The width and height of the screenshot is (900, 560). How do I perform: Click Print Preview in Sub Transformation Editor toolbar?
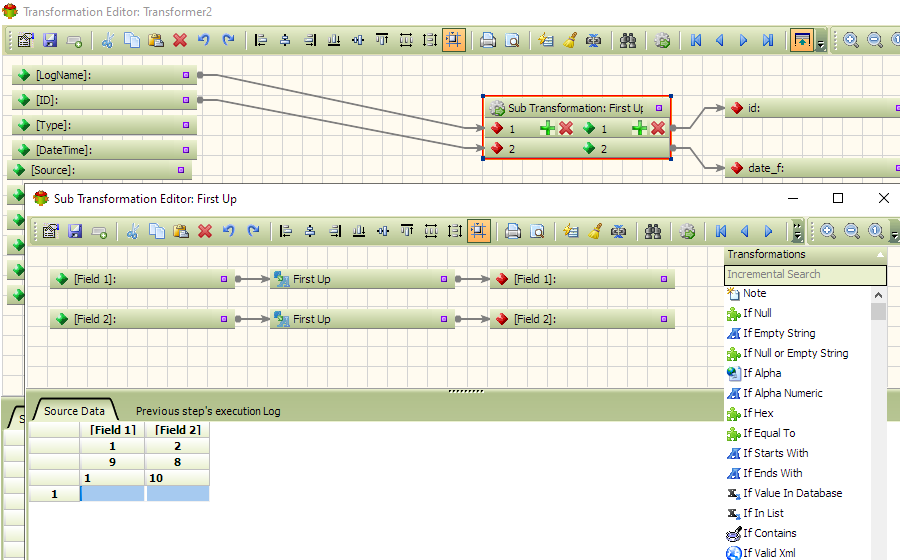537,231
